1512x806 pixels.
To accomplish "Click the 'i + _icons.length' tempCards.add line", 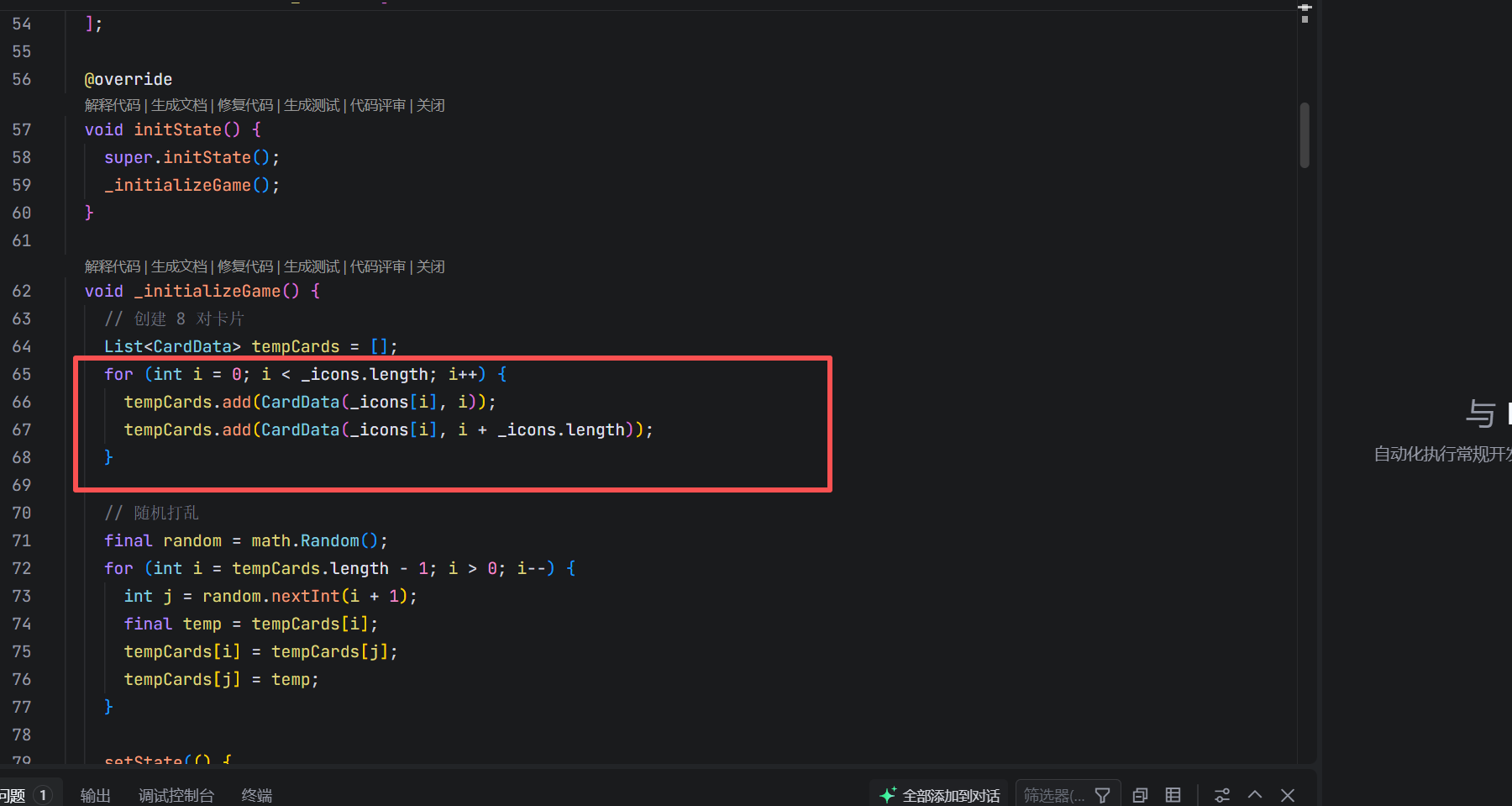I will (389, 429).
